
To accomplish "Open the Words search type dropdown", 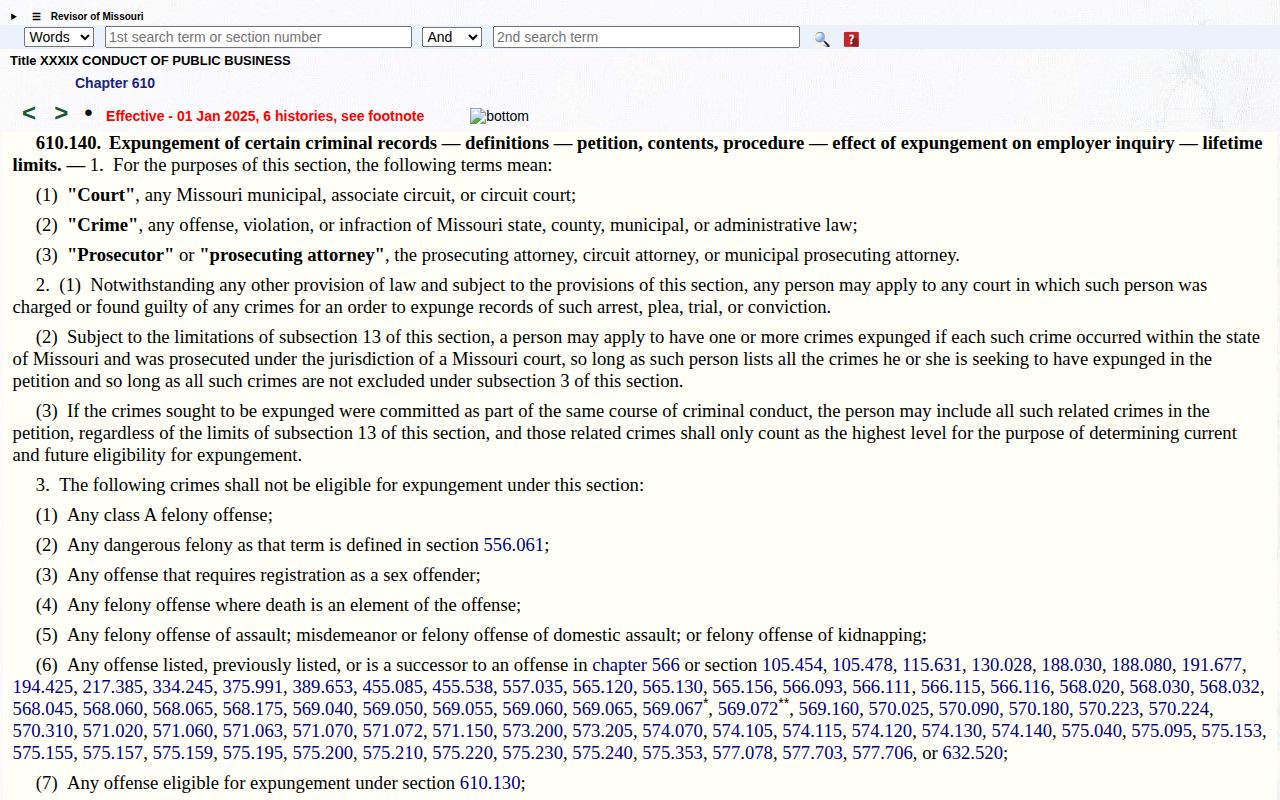I will (x=59, y=37).
